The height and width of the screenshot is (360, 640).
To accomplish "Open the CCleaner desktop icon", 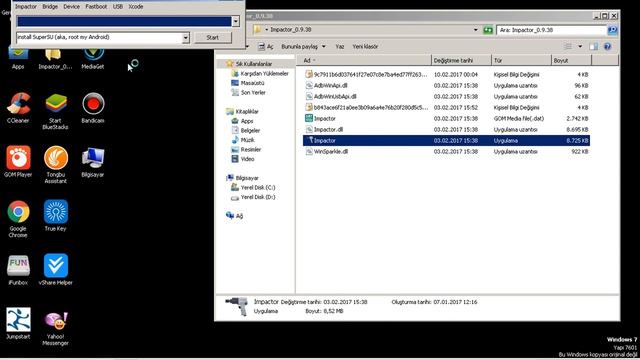I will 18,108.
